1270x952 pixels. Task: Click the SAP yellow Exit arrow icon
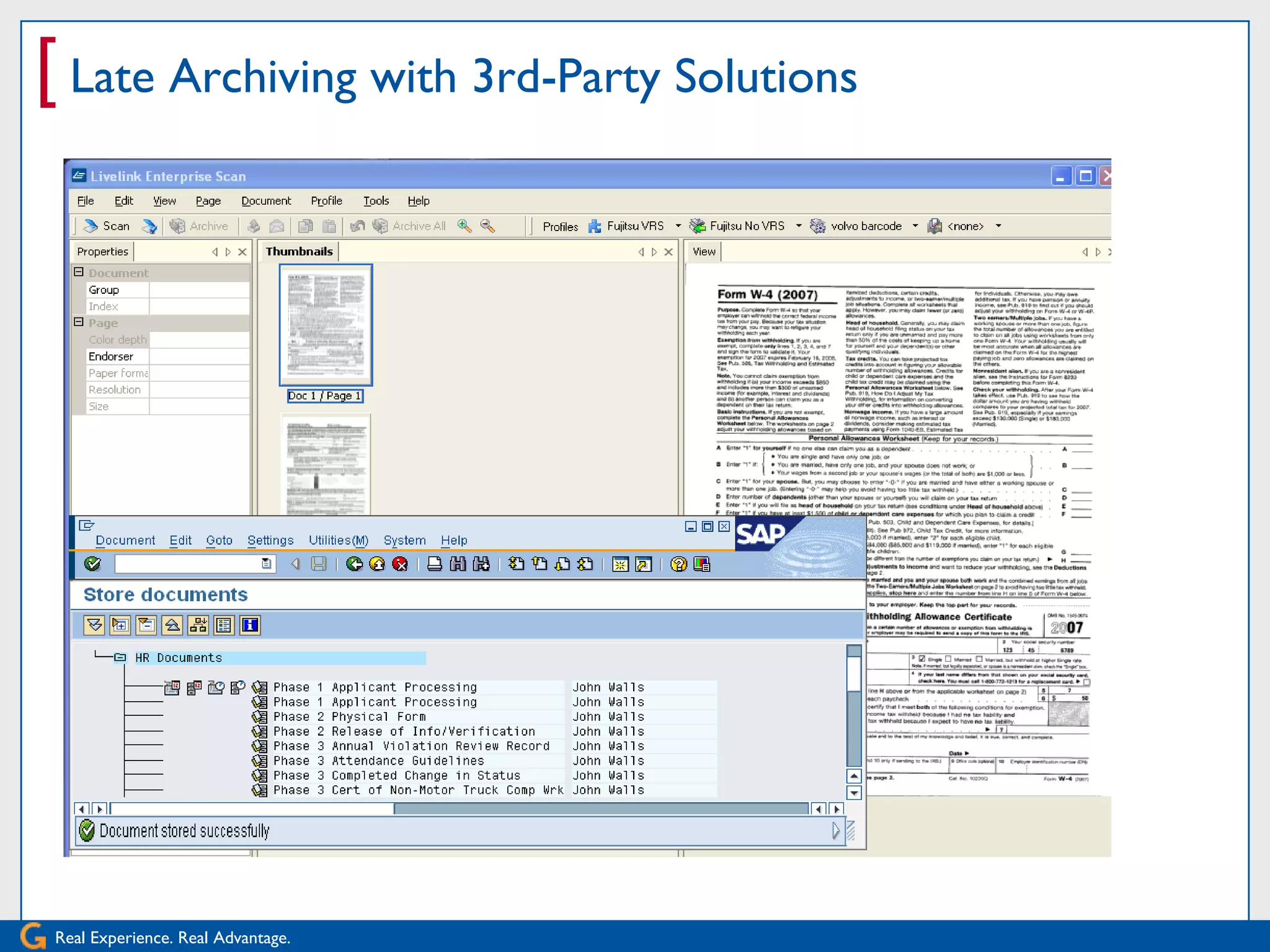[x=377, y=564]
